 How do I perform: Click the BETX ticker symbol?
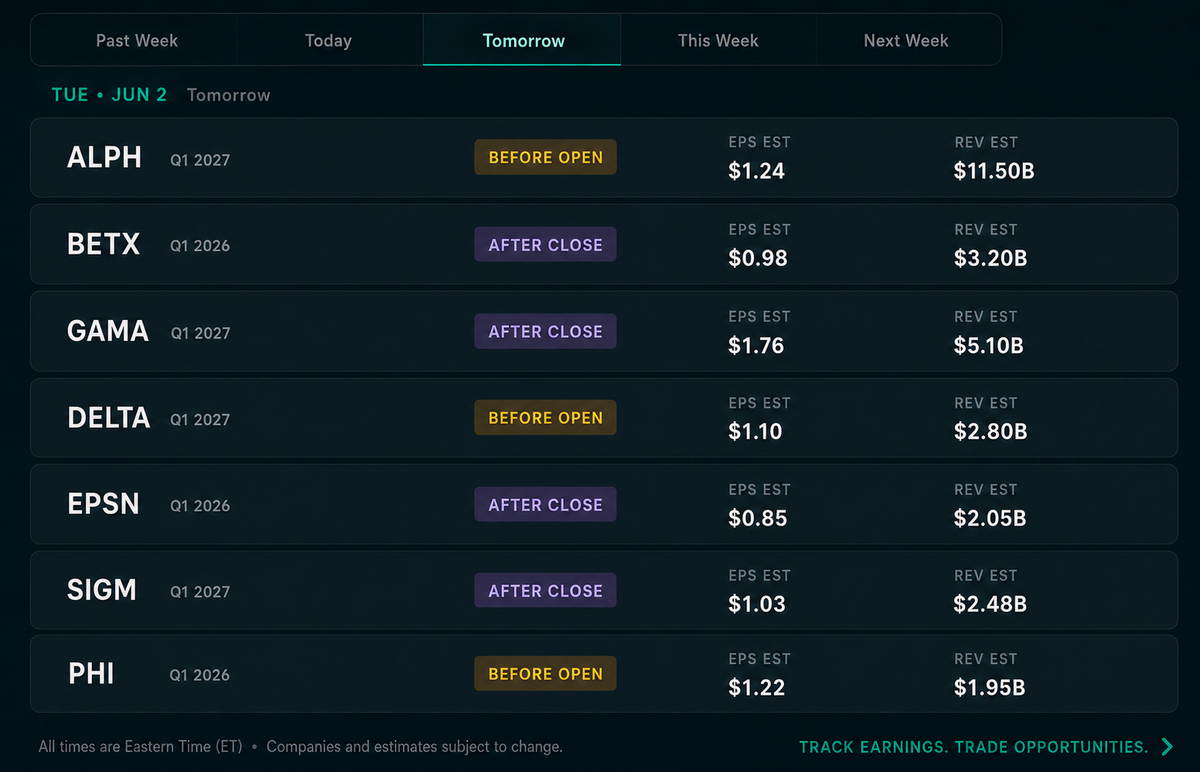[x=104, y=244]
